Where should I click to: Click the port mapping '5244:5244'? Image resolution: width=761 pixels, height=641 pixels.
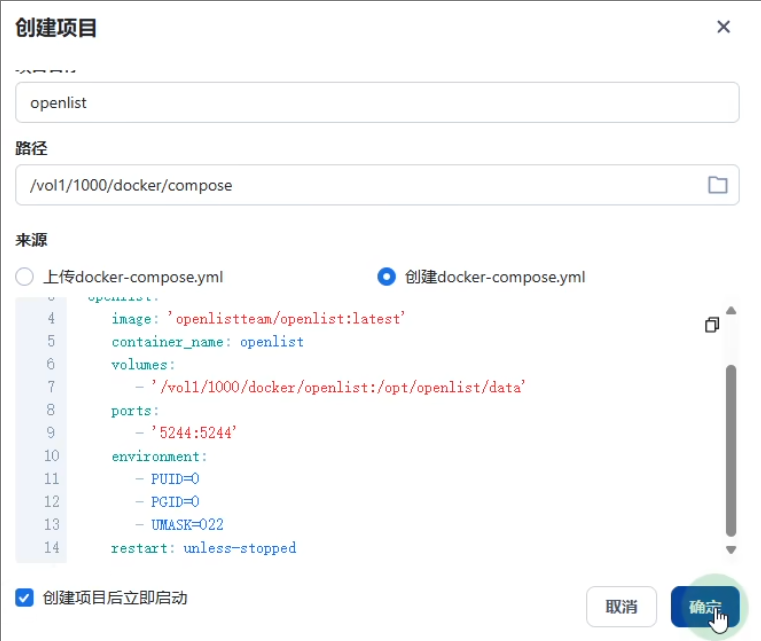[194, 432]
